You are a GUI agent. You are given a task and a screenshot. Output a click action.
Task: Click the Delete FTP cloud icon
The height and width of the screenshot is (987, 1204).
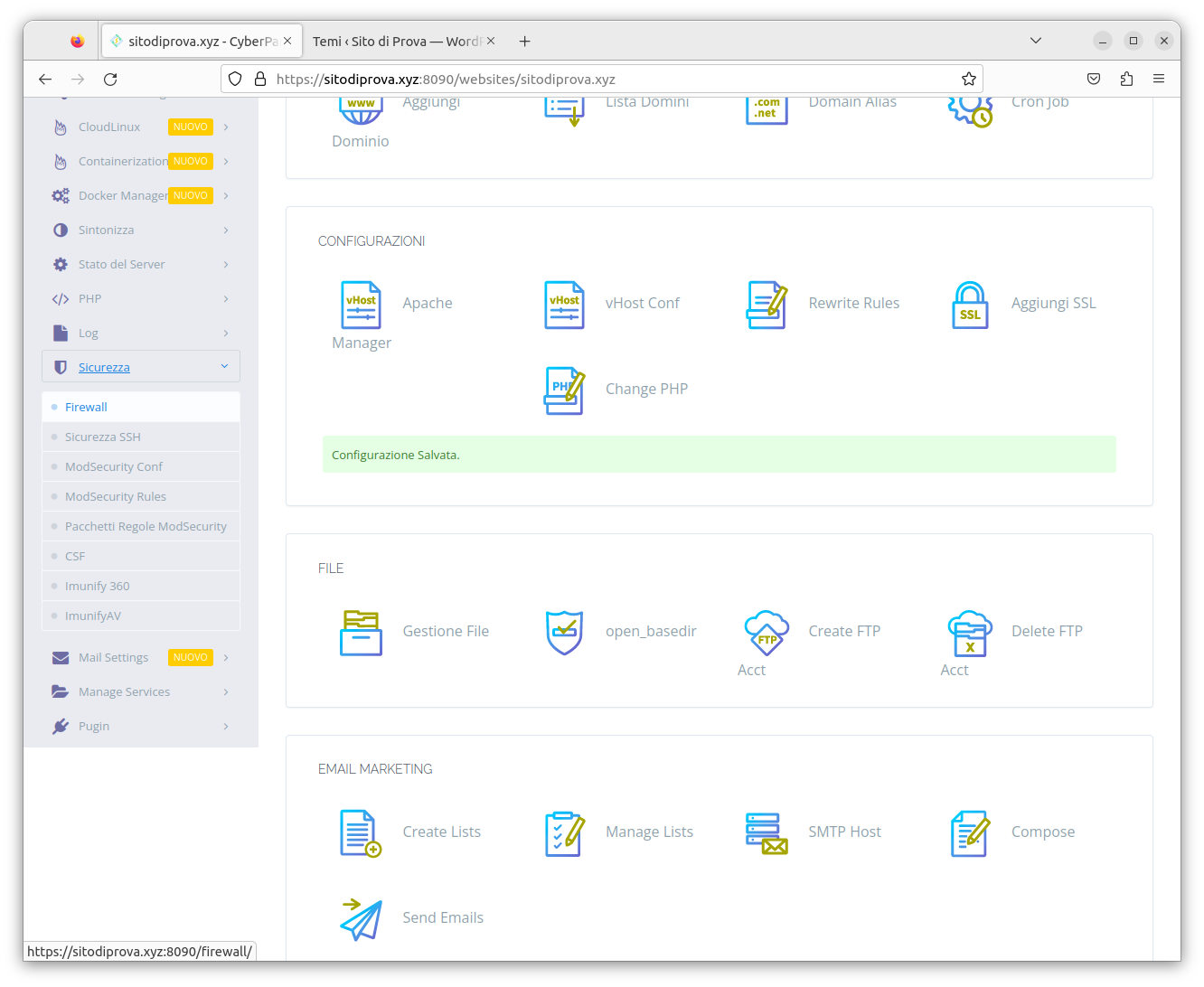970,633
